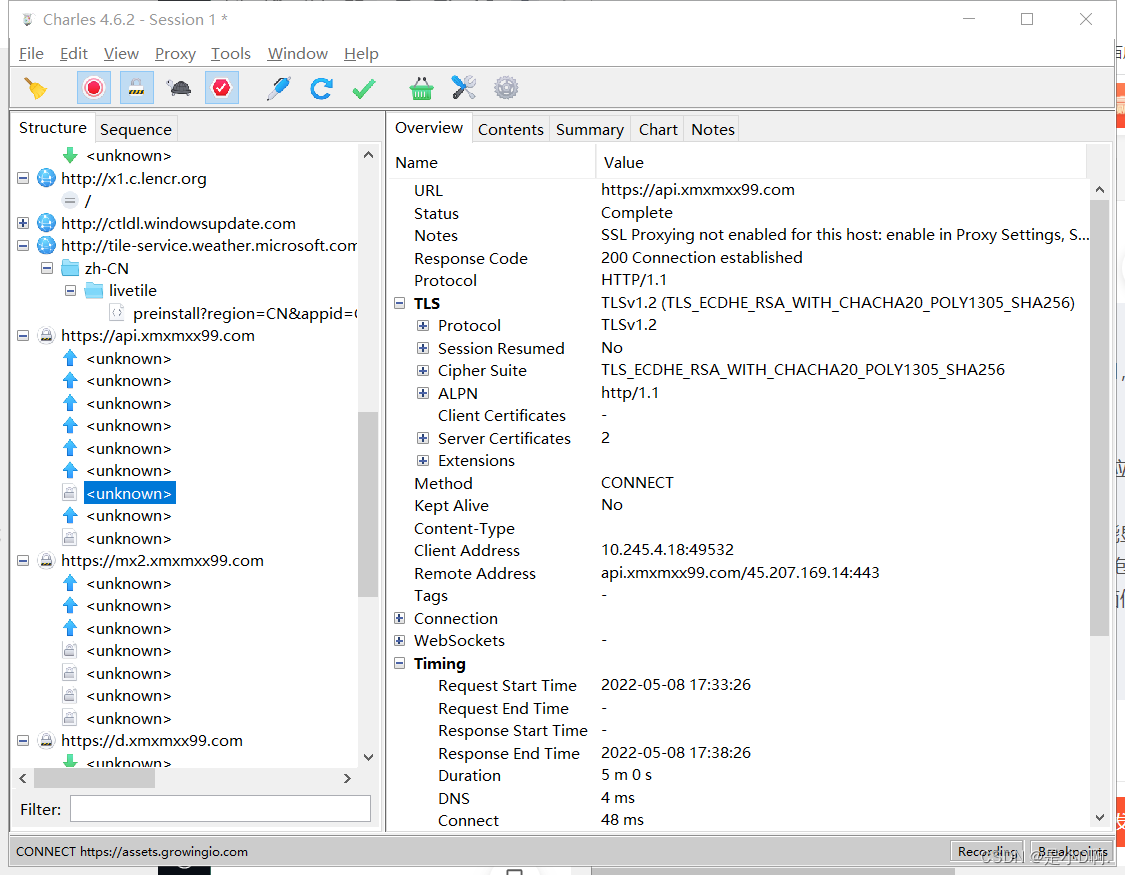The image size is (1125, 875).
Task: Click the structure tree vertical scrollbar
Action: coord(368,504)
